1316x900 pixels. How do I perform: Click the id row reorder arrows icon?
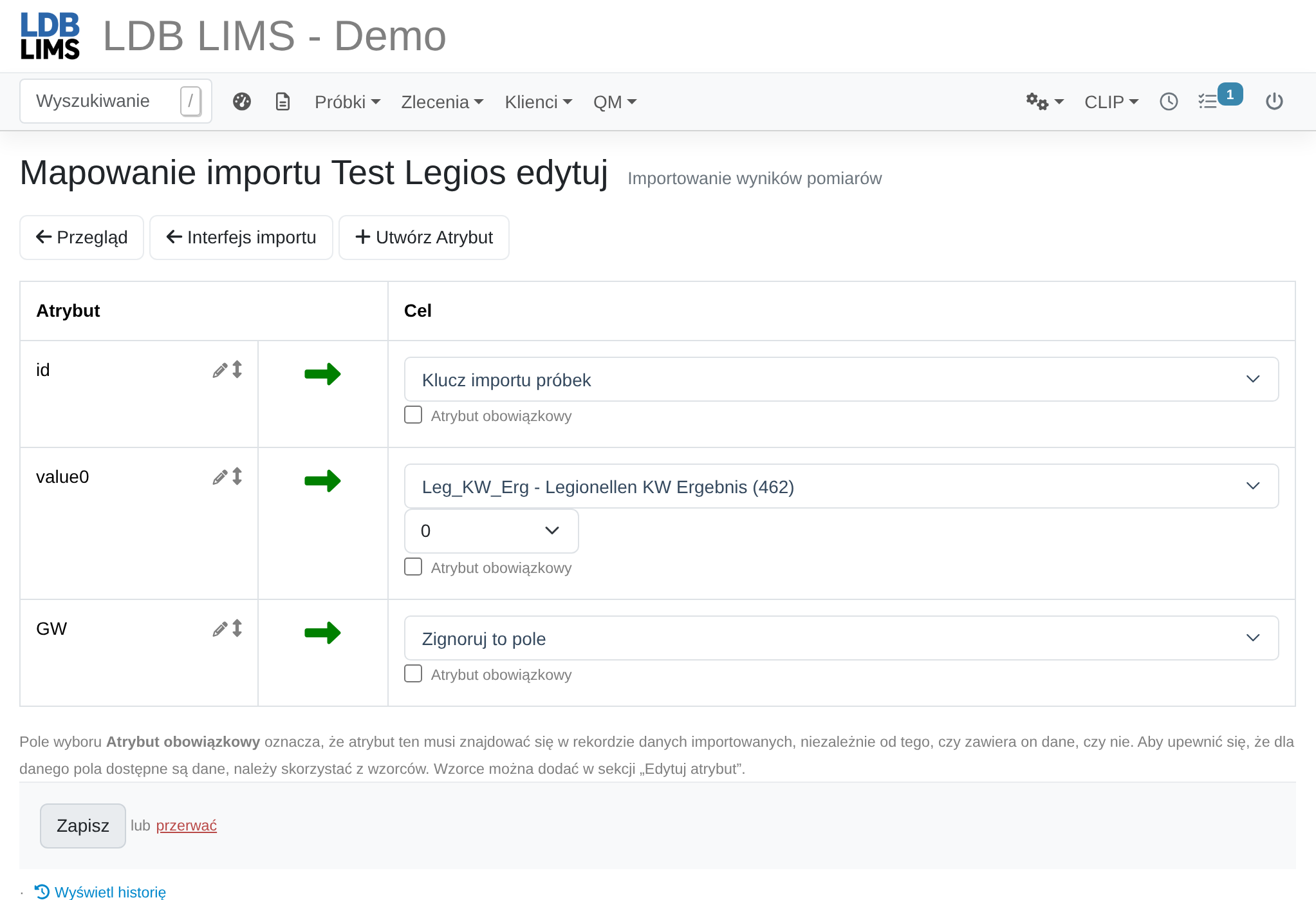[237, 370]
